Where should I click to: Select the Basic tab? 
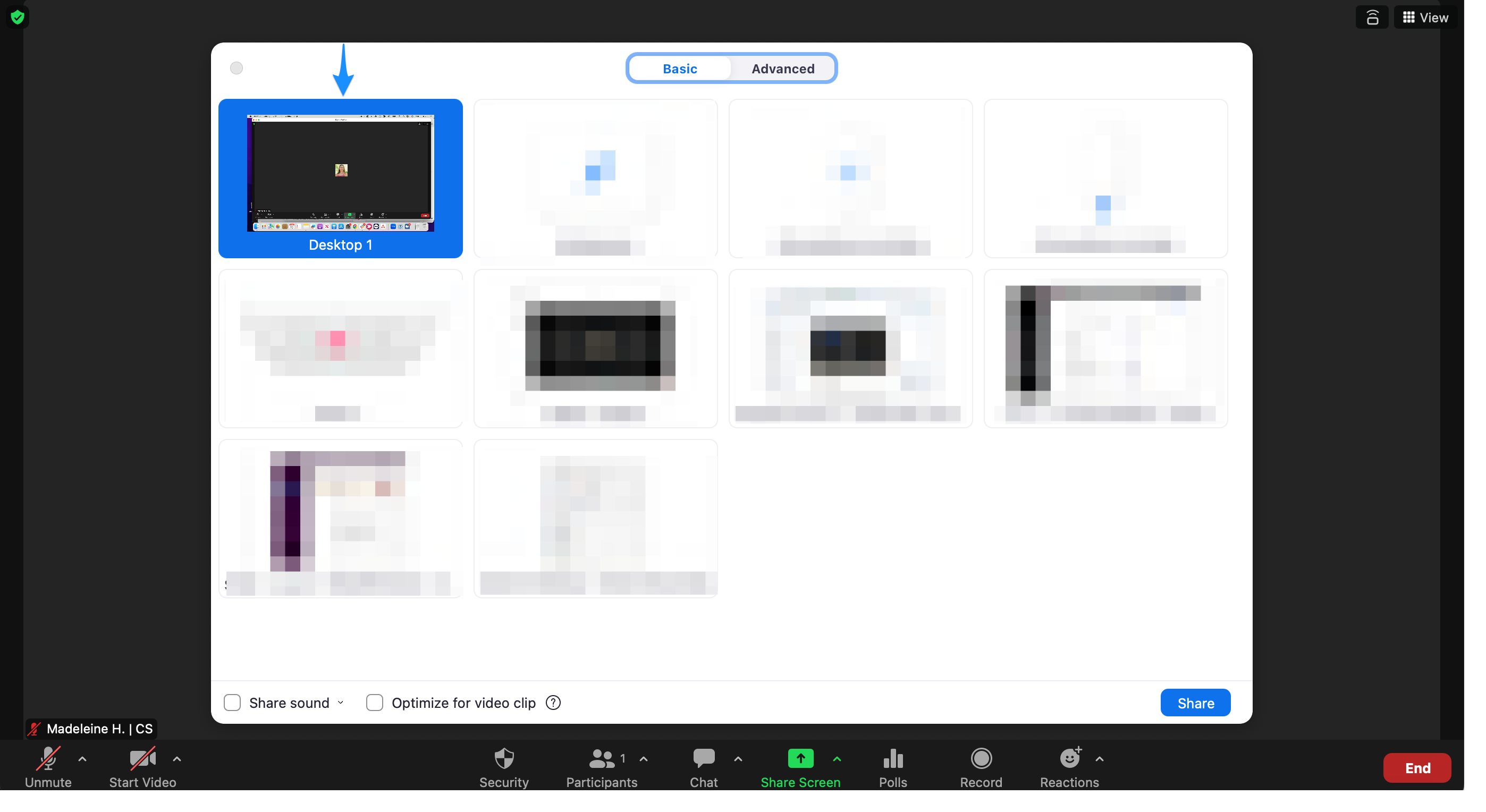[680, 69]
